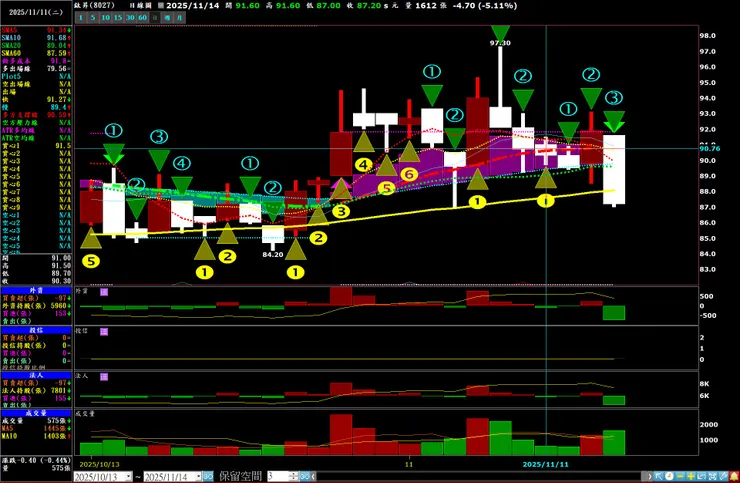Screen dimensions: 740x483
Task: Switch chart to 10-minute interval
Action: click(x=105, y=17)
